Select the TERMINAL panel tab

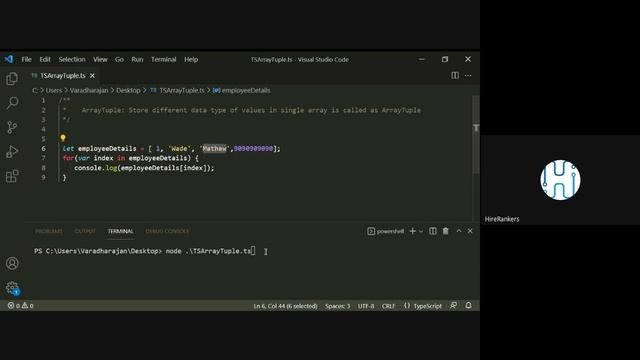120,231
